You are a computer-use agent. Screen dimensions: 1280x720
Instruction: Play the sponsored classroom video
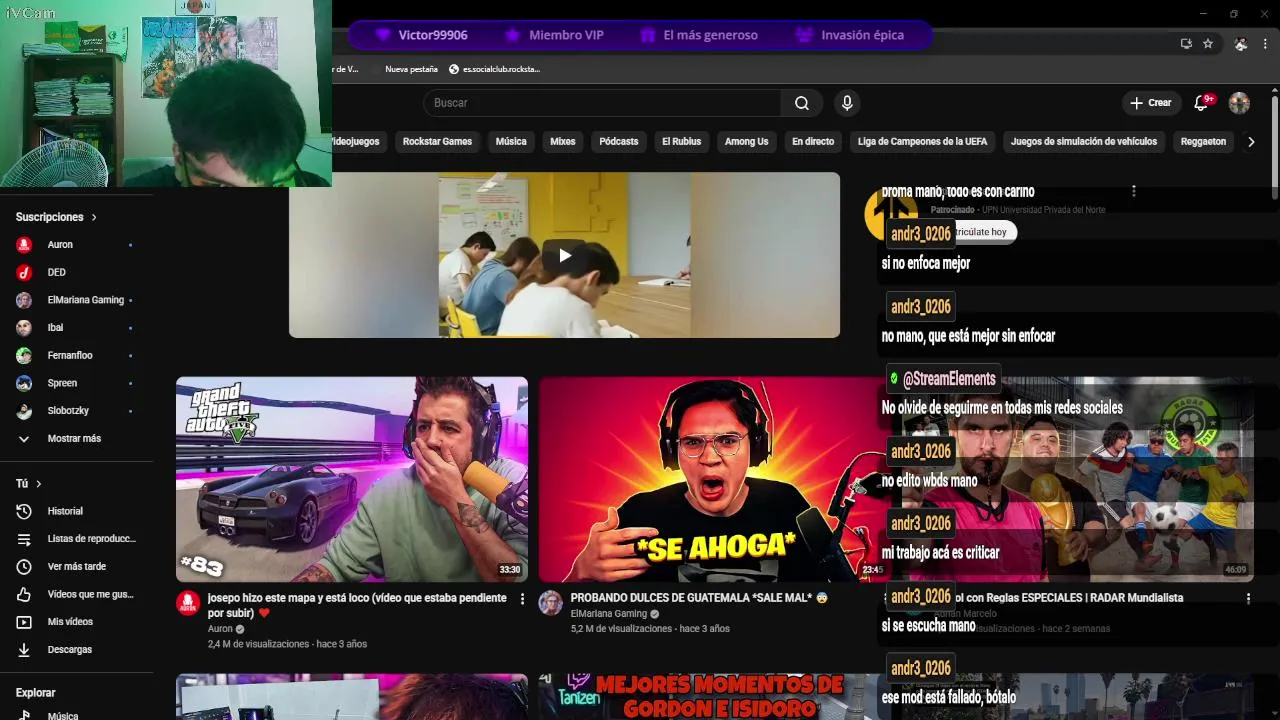565,255
